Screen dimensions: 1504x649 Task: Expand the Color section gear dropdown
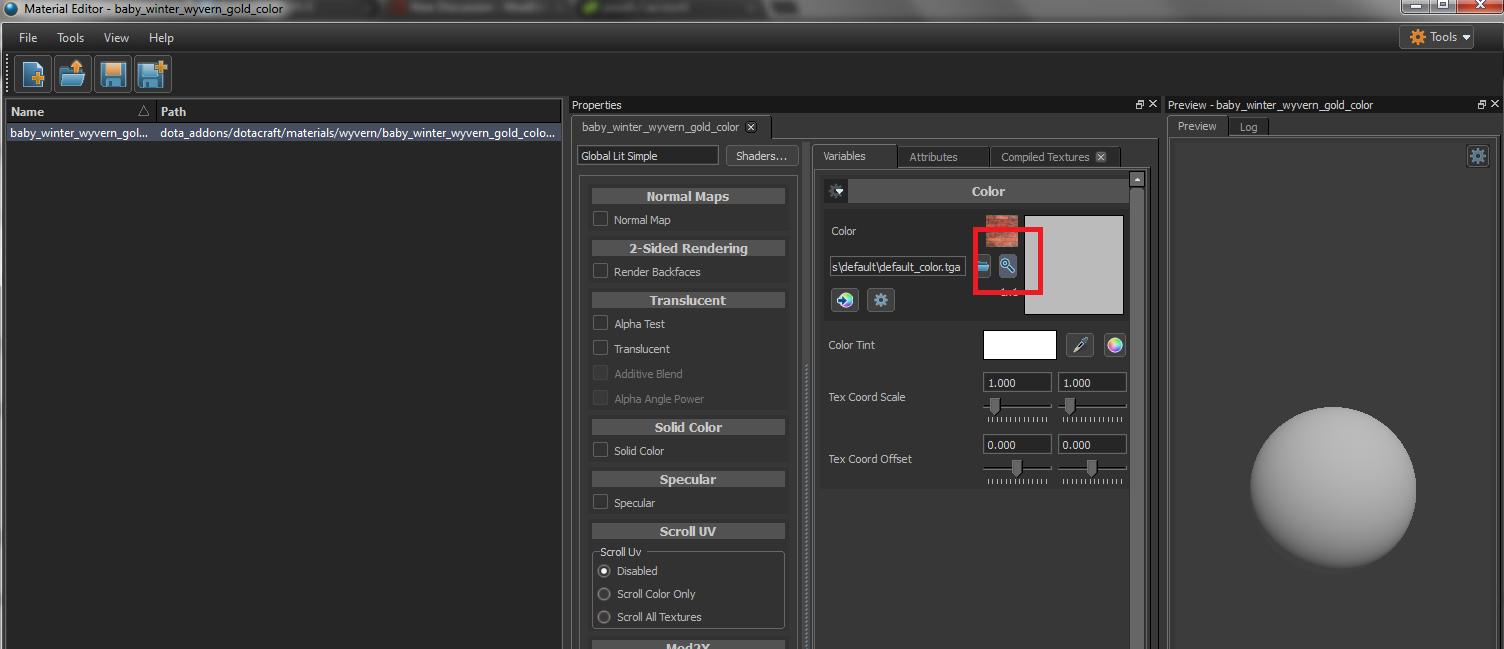pos(836,191)
